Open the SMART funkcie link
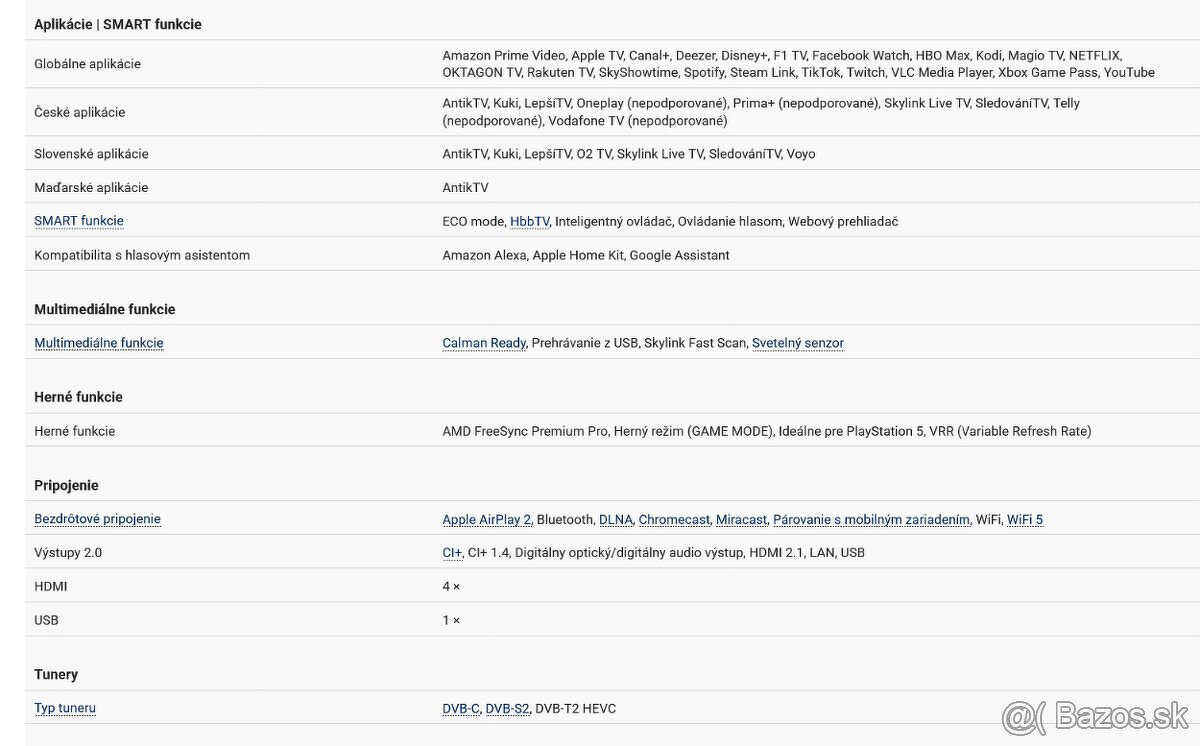 click(79, 221)
